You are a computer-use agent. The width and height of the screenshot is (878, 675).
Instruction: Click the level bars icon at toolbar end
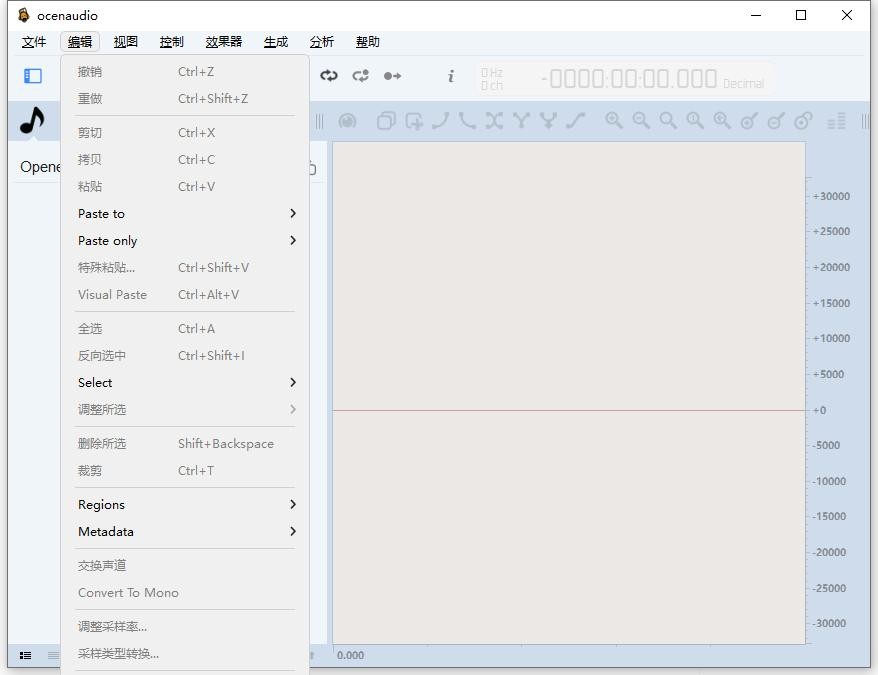836,120
